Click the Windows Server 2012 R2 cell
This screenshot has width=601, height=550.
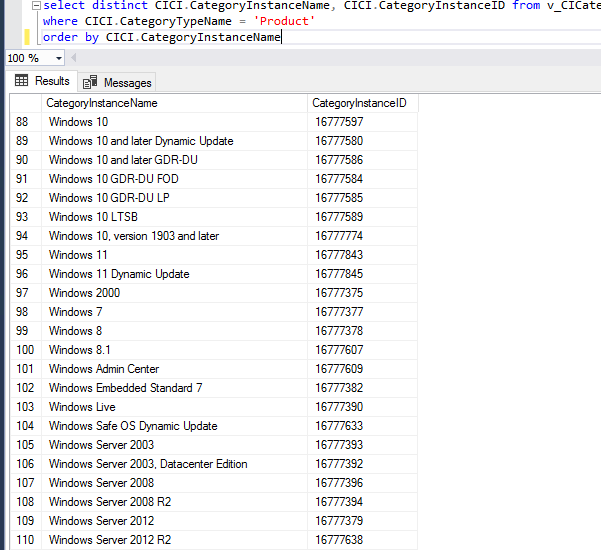(x=112, y=540)
